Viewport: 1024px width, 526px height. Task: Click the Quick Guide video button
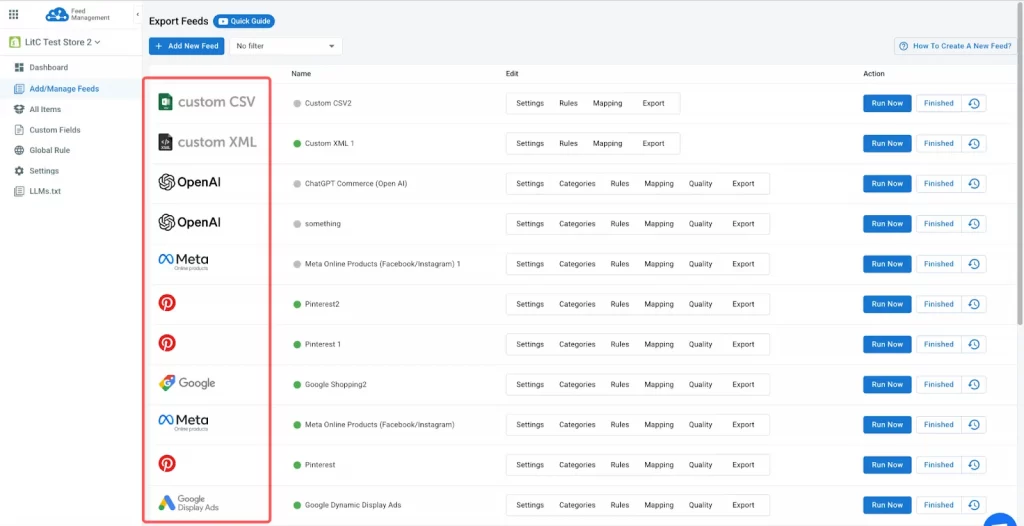[x=244, y=21]
